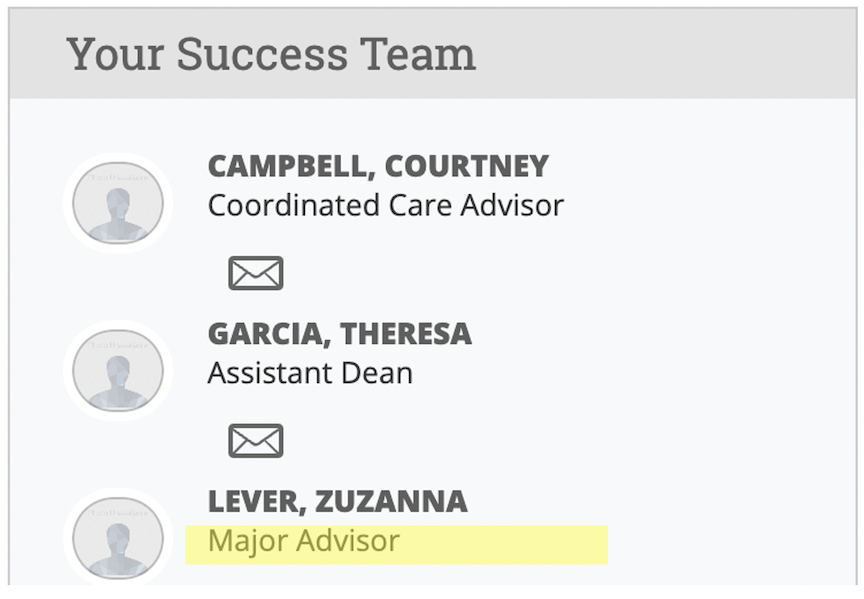Select Theresa Garcia's avatar picture

click(x=118, y=370)
